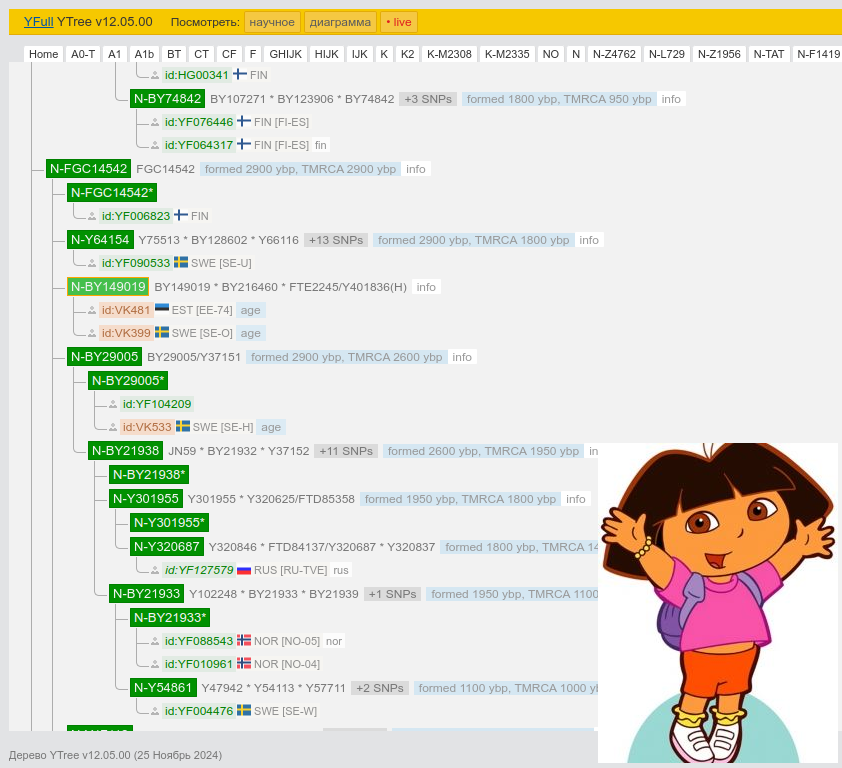Open sample id:YF090533
The width and height of the screenshot is (842, 768).
(x=136, y=263)
